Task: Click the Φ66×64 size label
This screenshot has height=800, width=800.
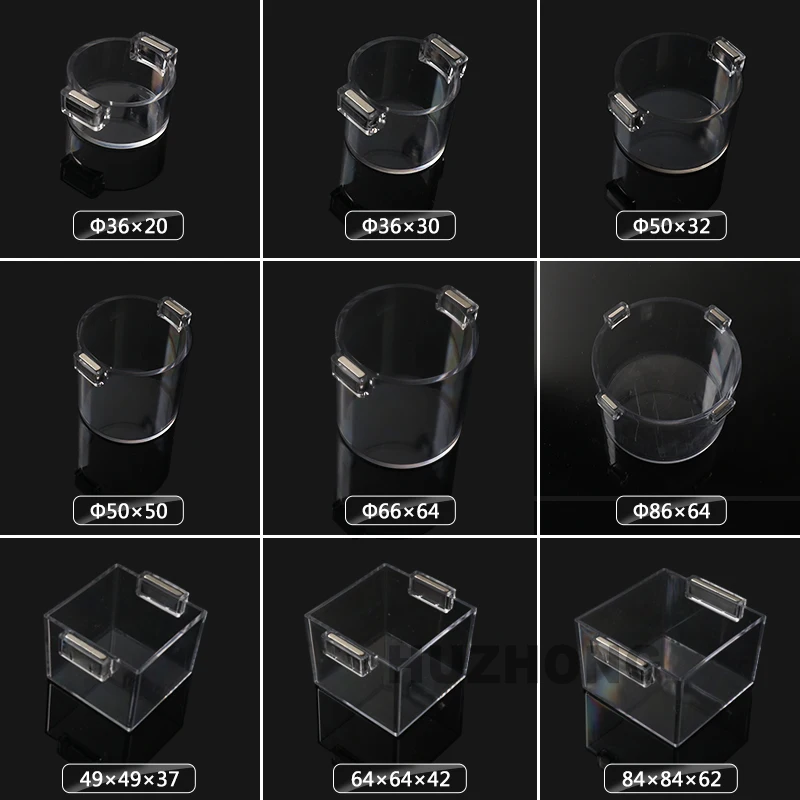Action: [401, 511]
